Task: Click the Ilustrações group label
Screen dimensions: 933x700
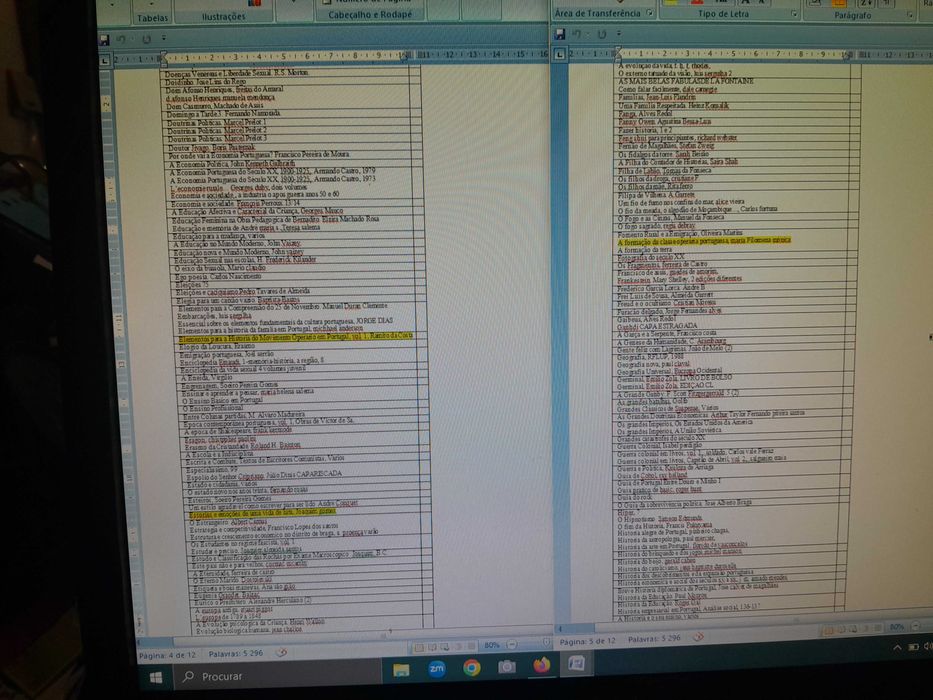Action: pyautogui.click(x=223, y=17)
